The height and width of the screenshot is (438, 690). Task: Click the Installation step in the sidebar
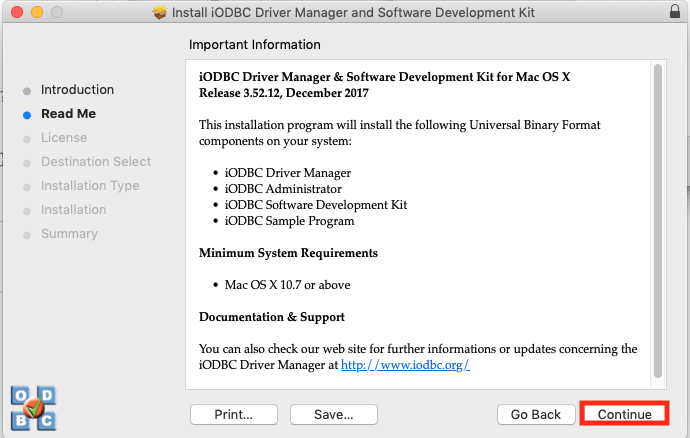[73, 210]
